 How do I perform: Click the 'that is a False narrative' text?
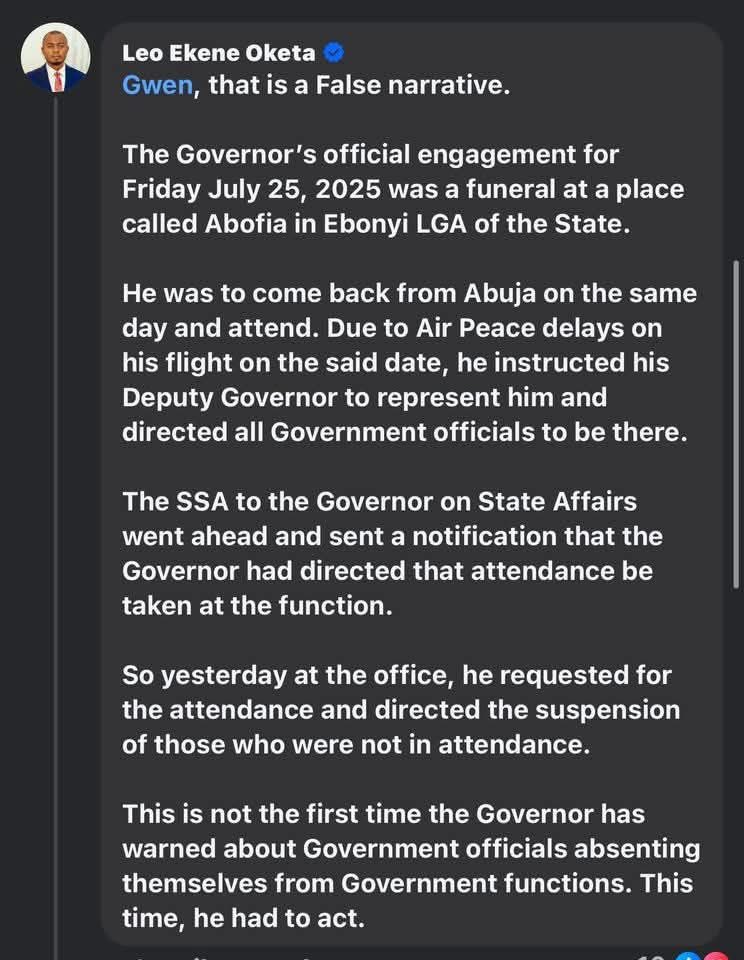pyautogui.click(x=360, y=85)
